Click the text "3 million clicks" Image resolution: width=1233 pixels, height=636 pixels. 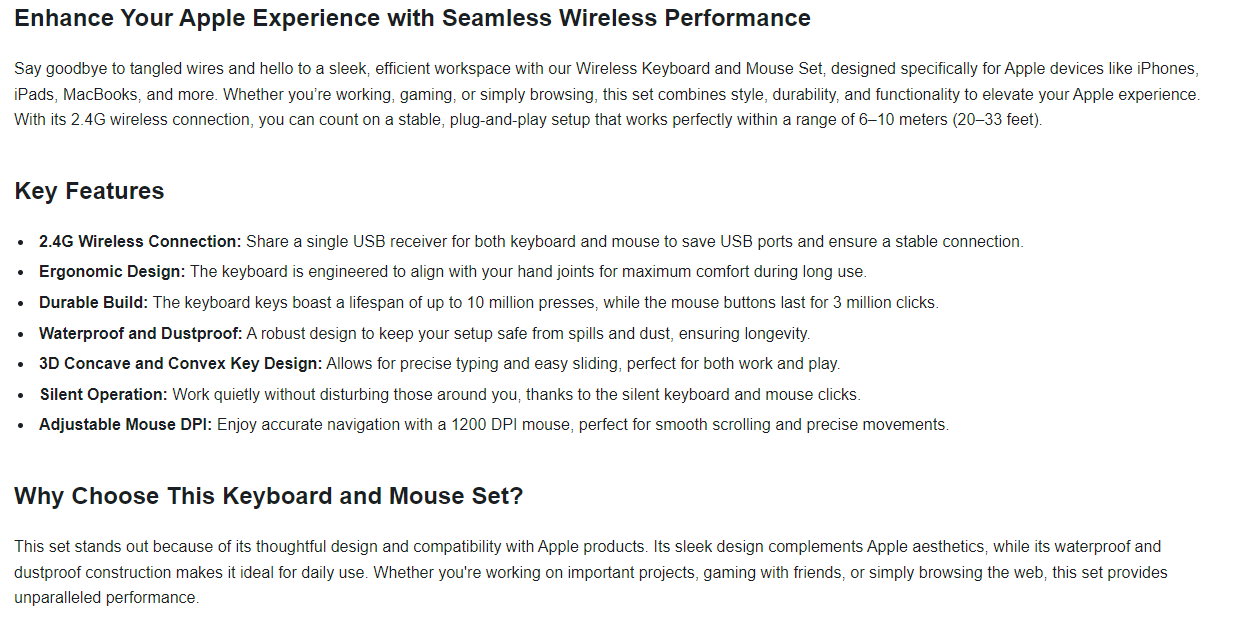885,302
